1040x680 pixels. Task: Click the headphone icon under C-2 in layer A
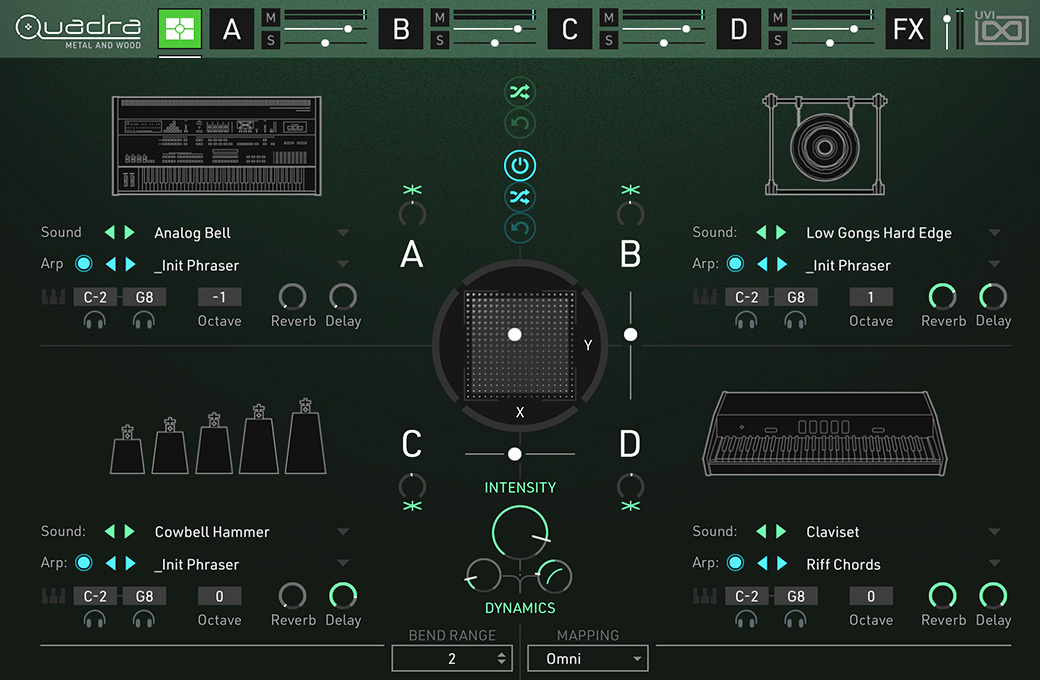point(95,320)
